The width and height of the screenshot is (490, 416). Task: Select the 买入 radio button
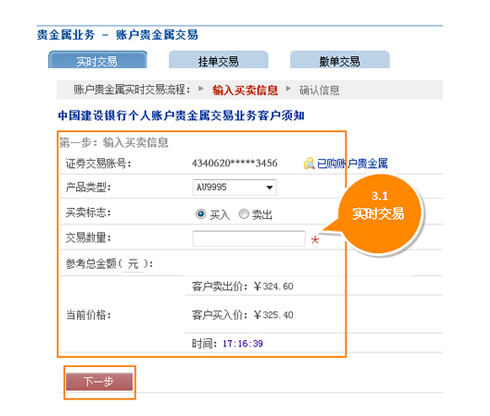pos(201,214)
